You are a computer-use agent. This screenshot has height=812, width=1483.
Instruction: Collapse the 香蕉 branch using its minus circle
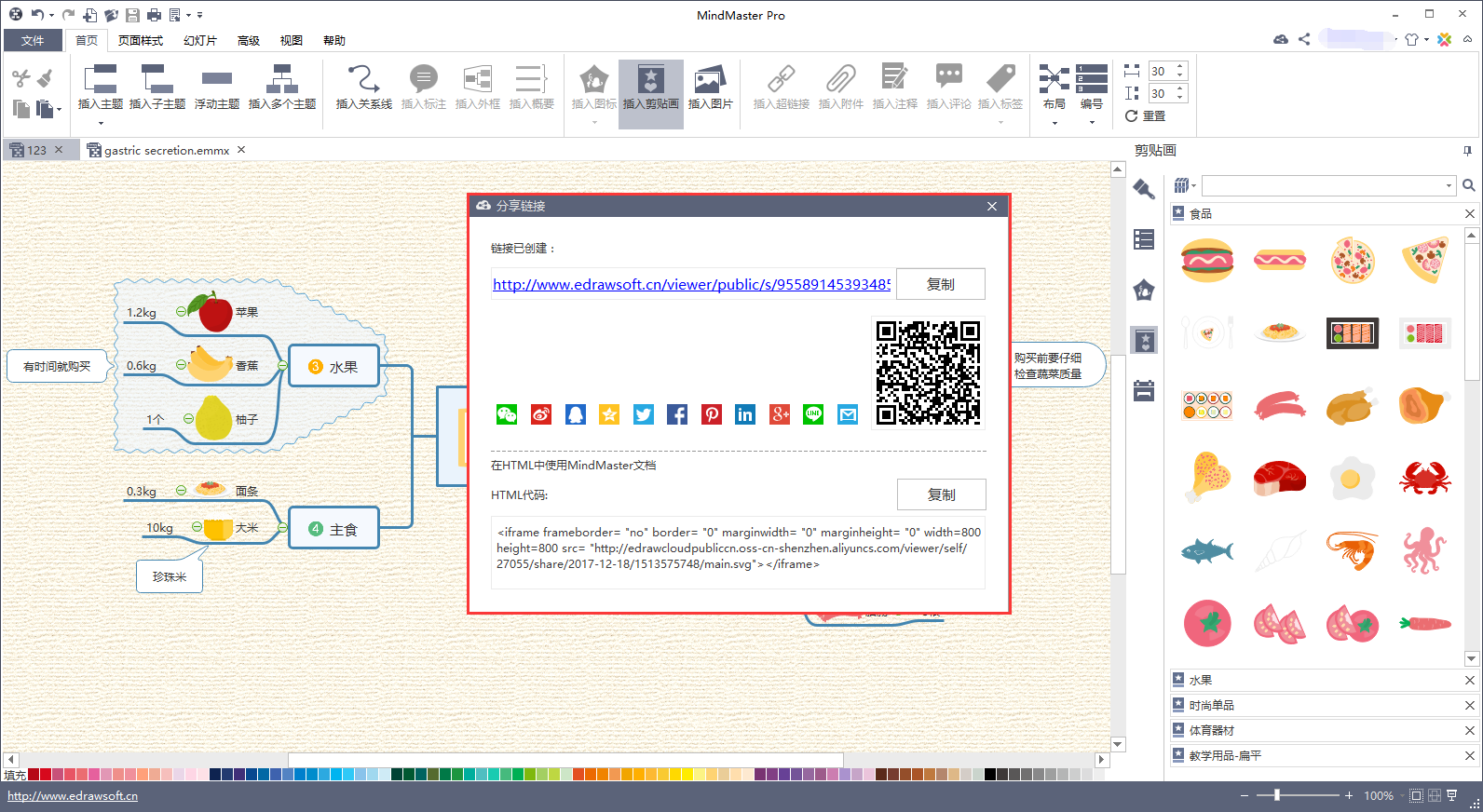tap(181, 365)
